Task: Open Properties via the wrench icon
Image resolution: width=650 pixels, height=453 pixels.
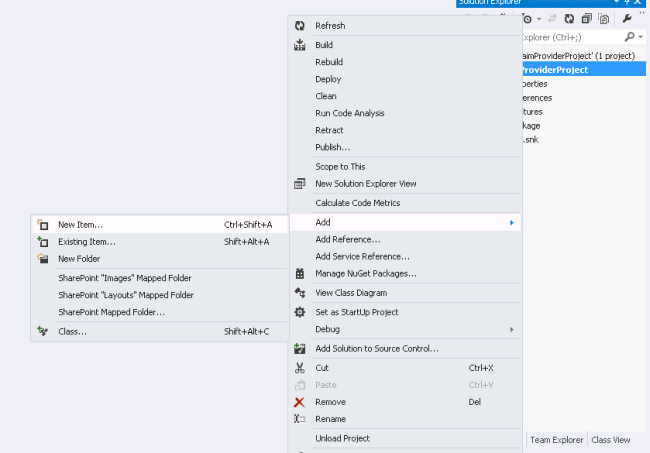Action: (x=627, y=18)
